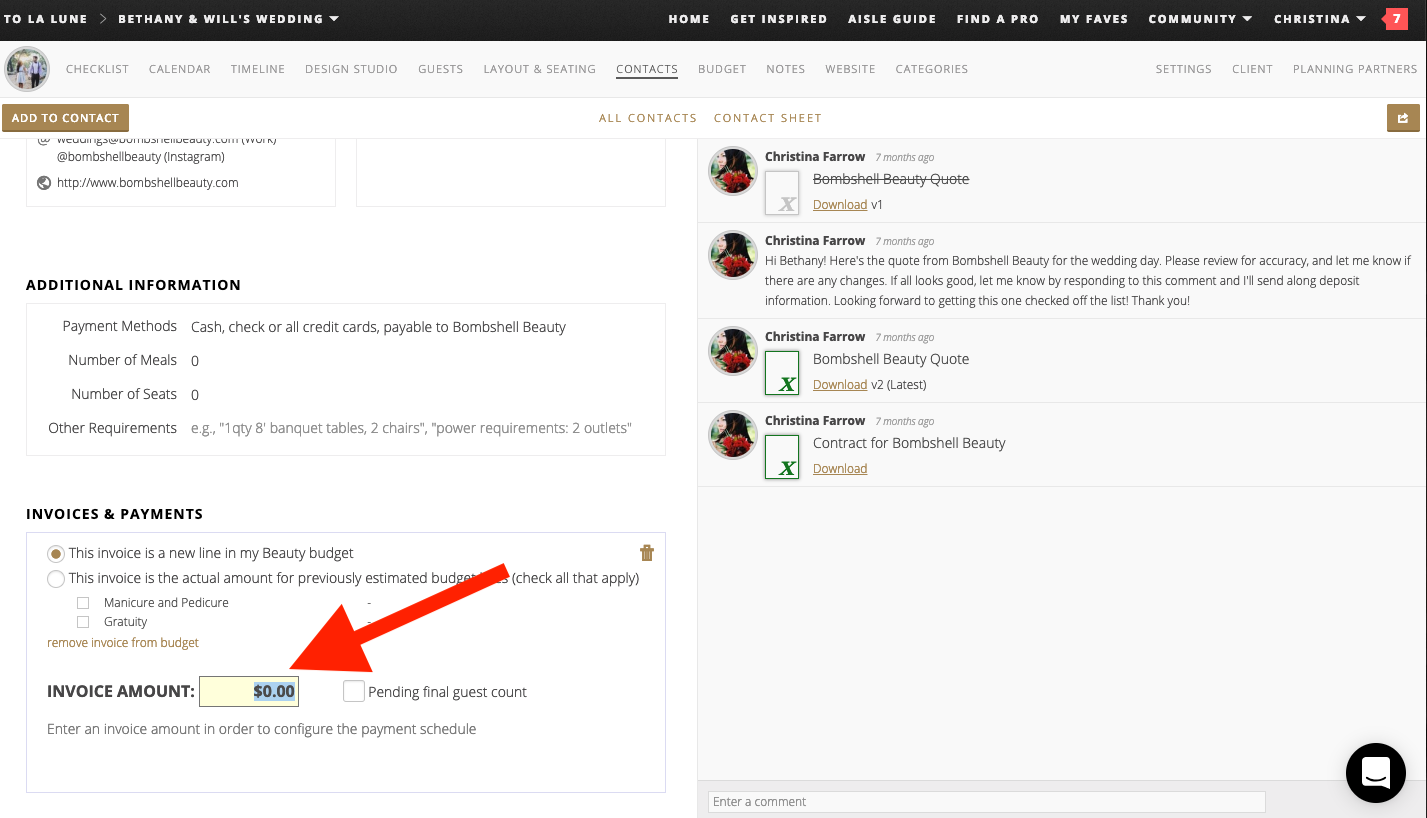Download Bombshell Beauty Quote v1
This screenshot has width=1427, height=818.
840,205
